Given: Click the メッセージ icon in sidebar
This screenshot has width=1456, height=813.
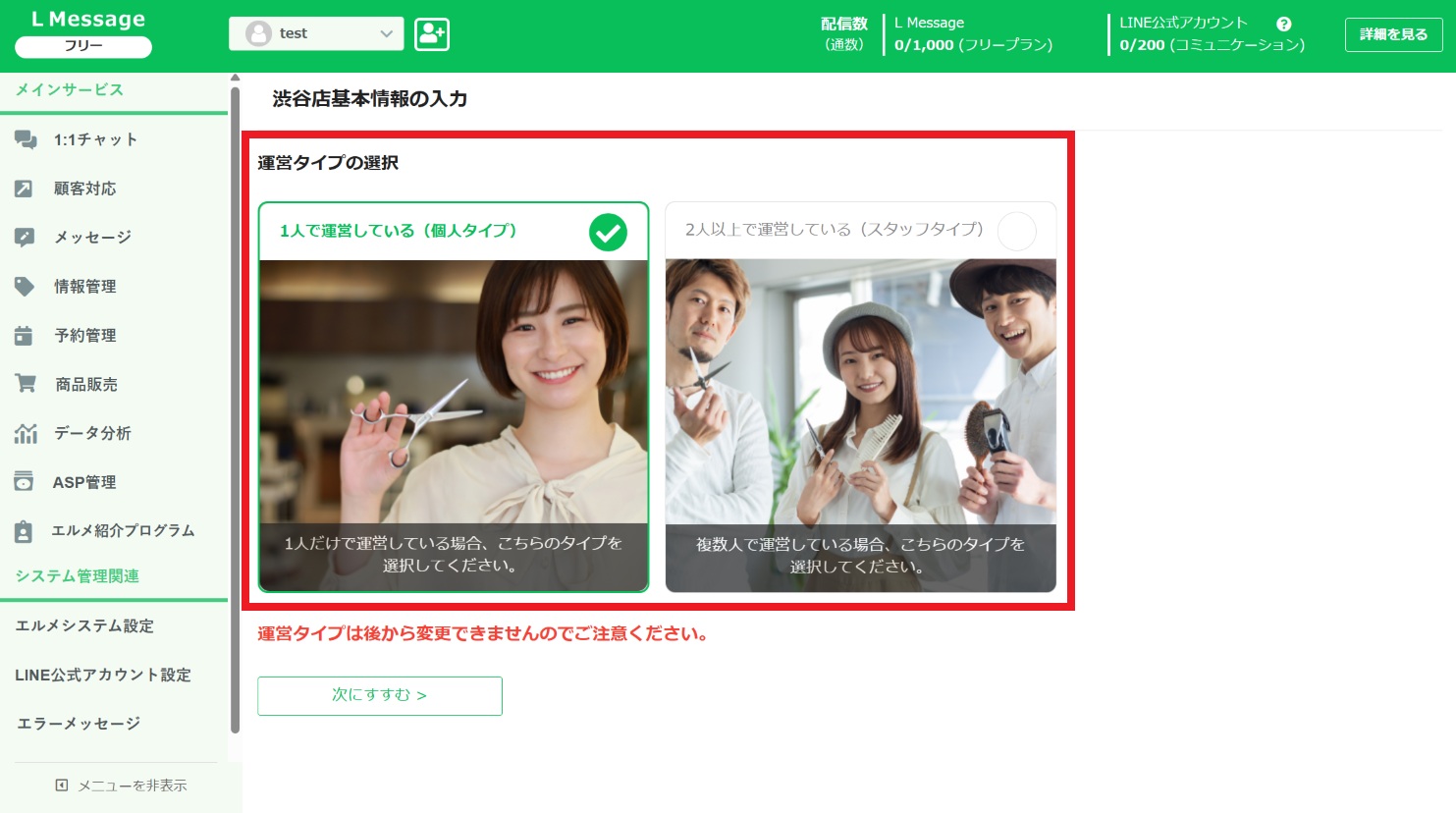Looking at the screenshot, I should click(x=25, y=237).
